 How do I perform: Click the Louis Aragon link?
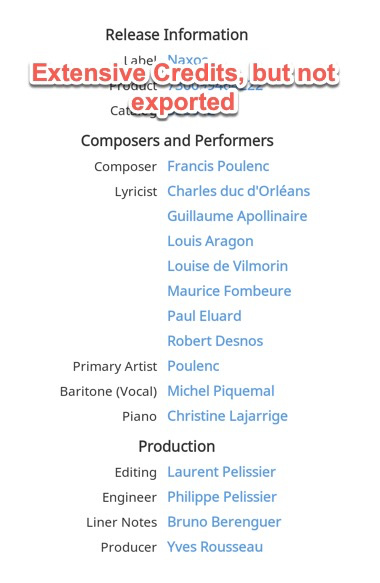click(210, 241)
